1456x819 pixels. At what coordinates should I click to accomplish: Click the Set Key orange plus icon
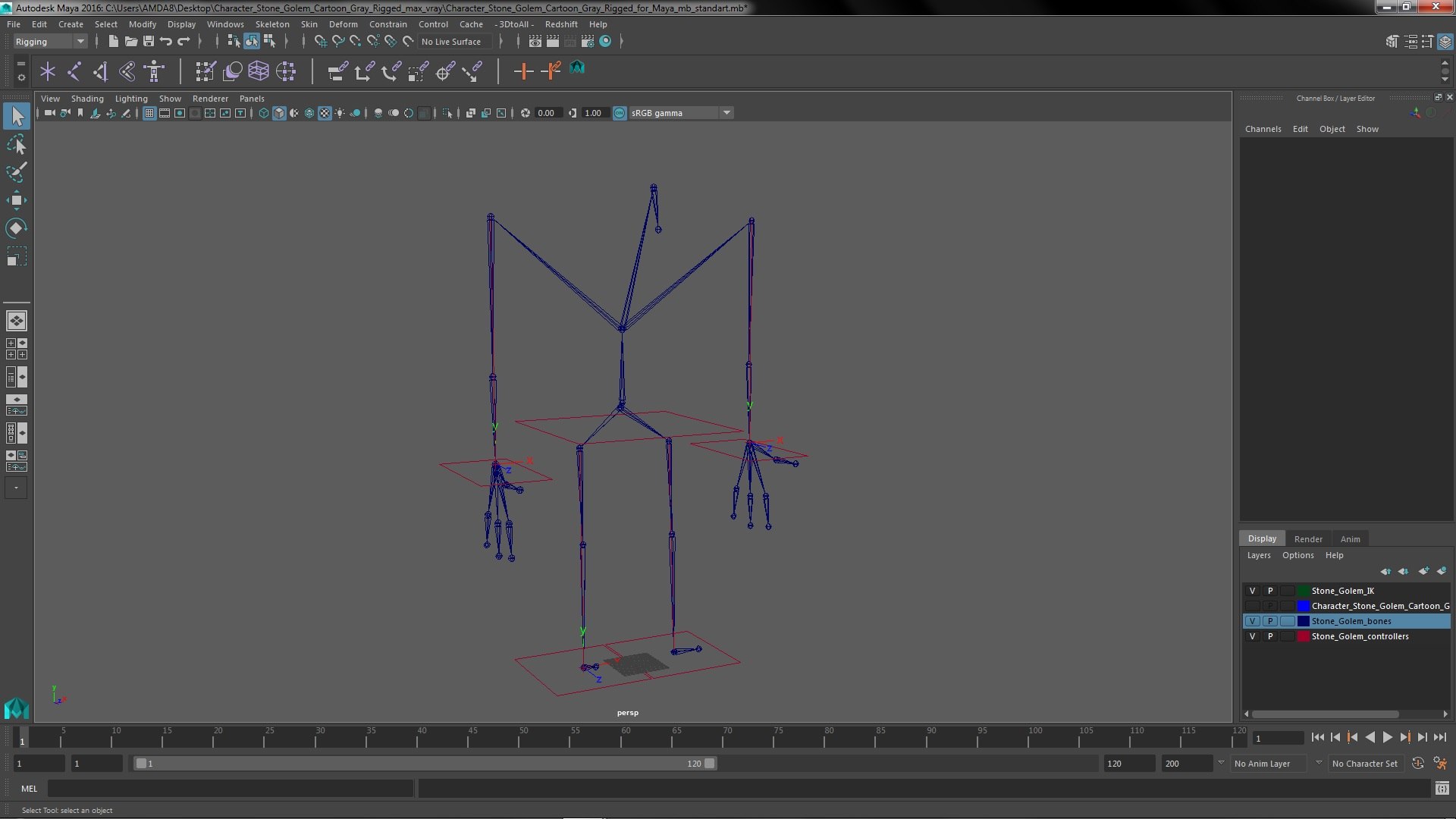[x=523, y=71]
